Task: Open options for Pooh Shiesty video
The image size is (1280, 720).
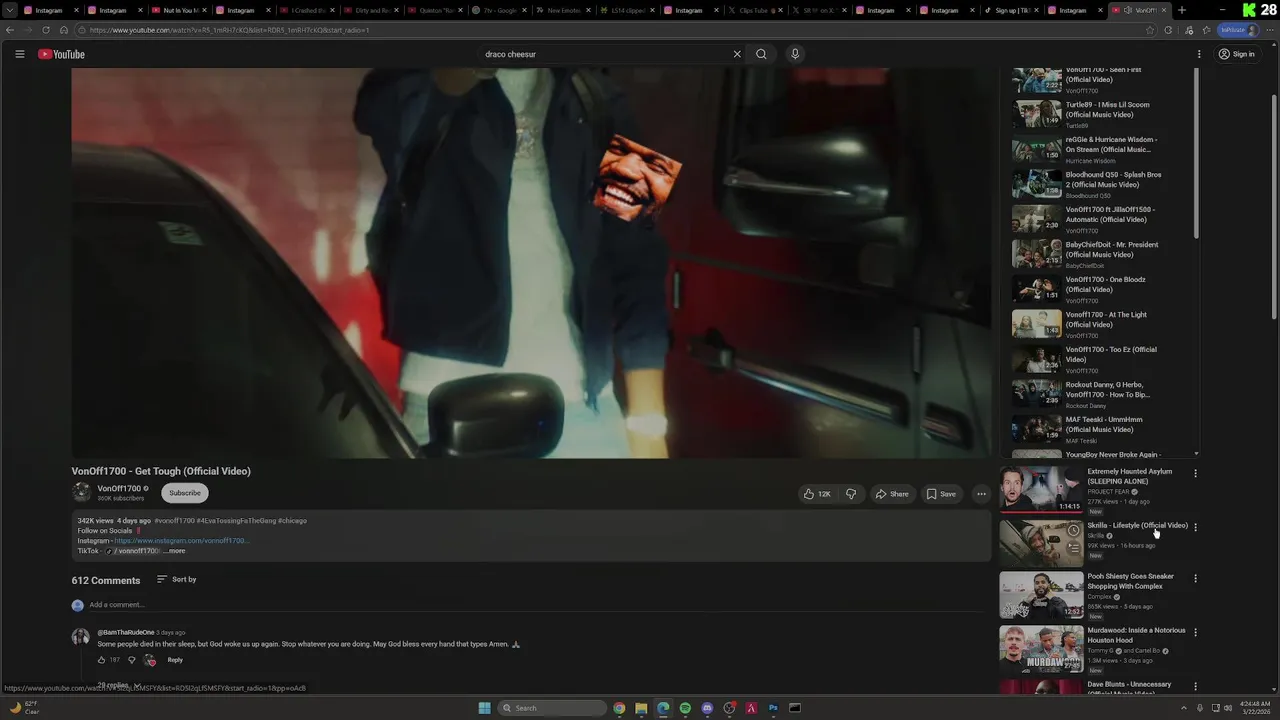Action: (x=1195, y=578)
